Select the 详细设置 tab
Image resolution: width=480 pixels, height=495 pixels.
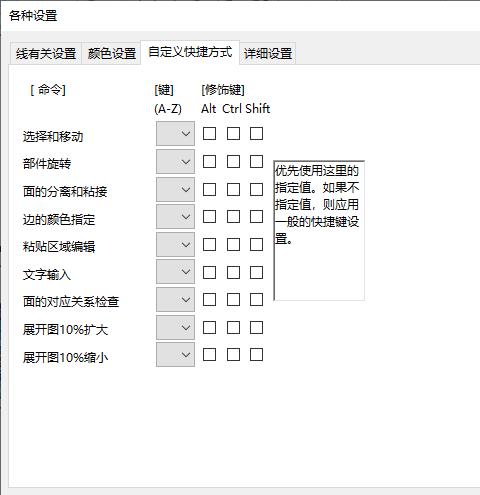(x=268, y=53)
